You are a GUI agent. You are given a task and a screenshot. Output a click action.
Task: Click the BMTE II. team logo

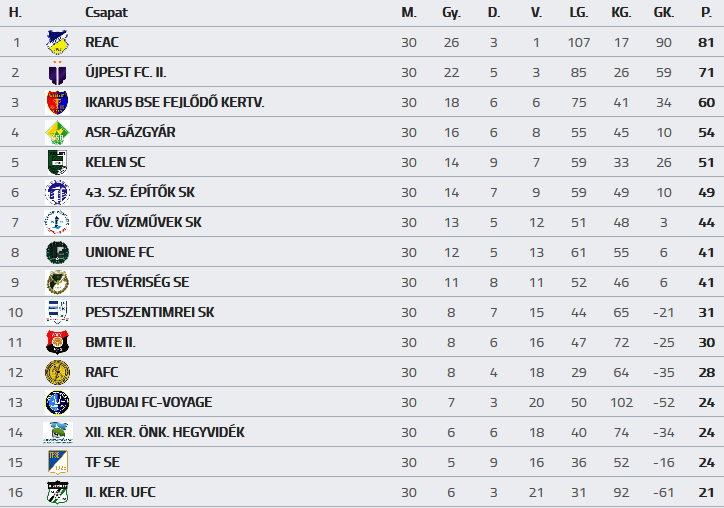(57, 342)
